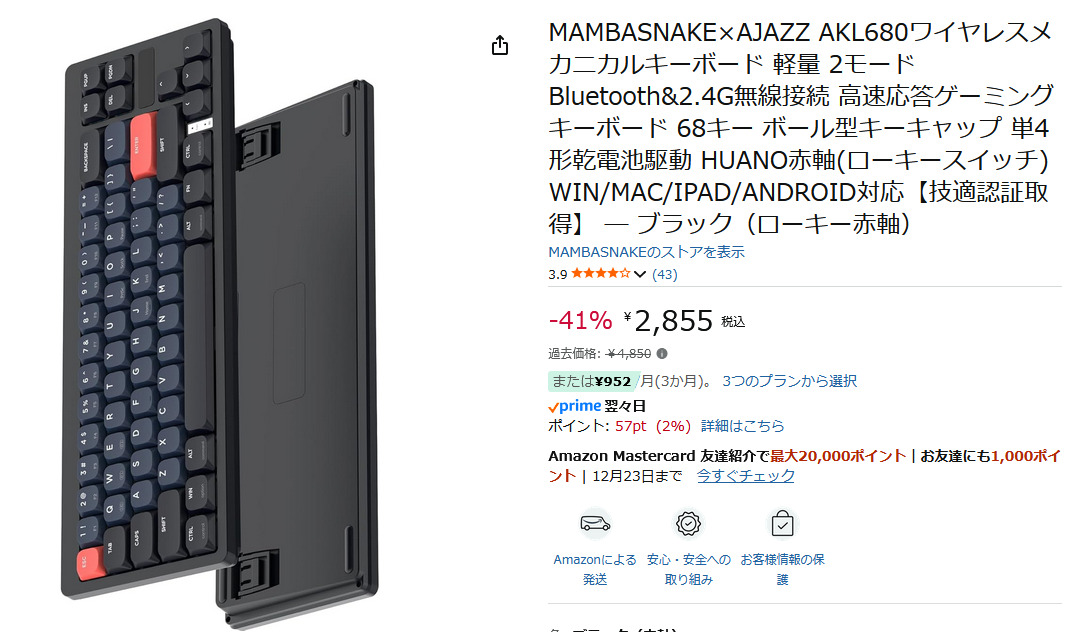This screenshot has height=632, width=1080.
Task: Click the star rating graphic
Action: coord(601,274)
